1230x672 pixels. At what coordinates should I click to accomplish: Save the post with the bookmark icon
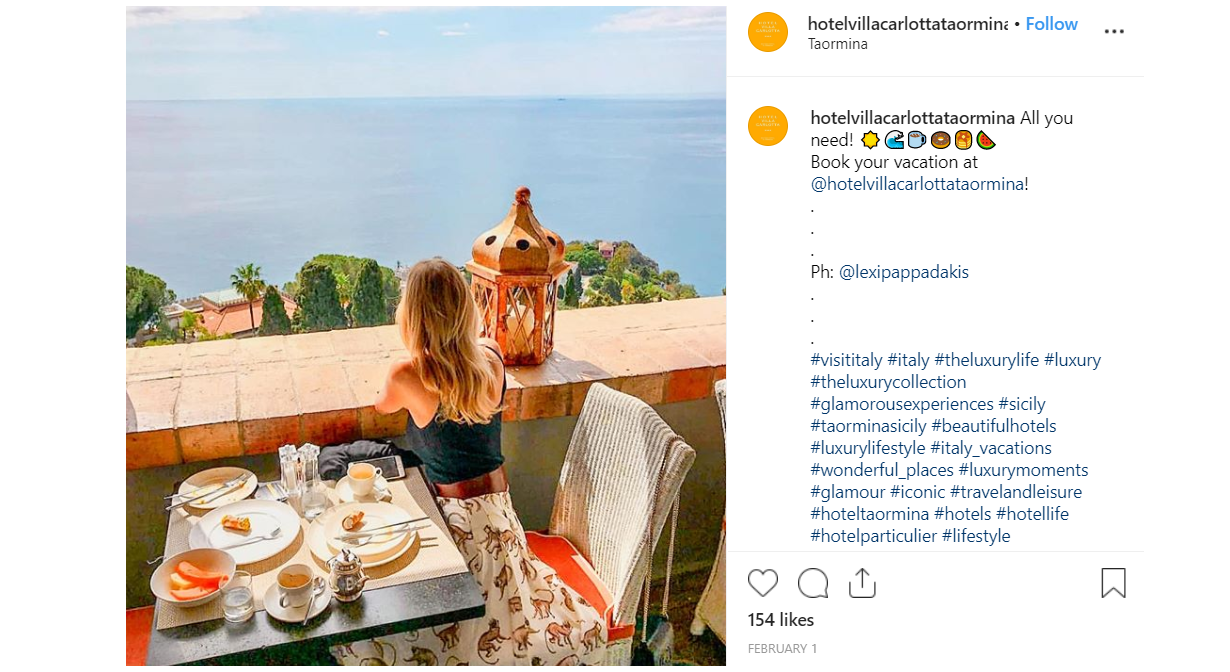[x=1113, y=583]
